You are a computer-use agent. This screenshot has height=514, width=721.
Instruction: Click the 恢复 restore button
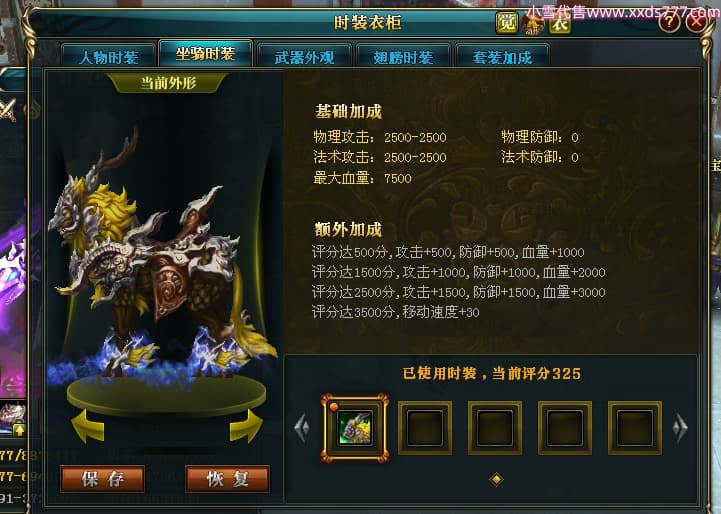coord(228,479)
